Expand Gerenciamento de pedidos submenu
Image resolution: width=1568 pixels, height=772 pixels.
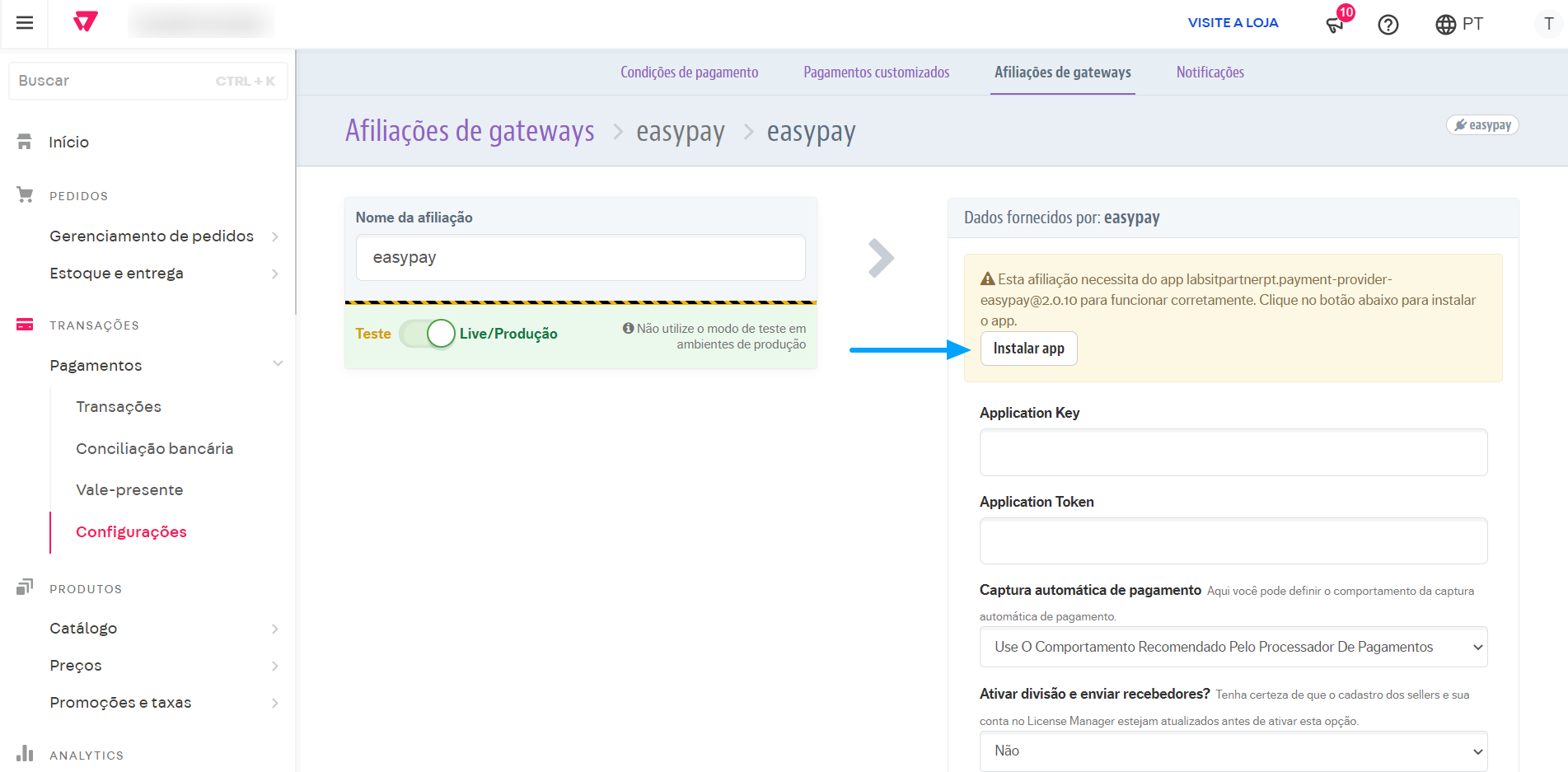tap(275, 236)
